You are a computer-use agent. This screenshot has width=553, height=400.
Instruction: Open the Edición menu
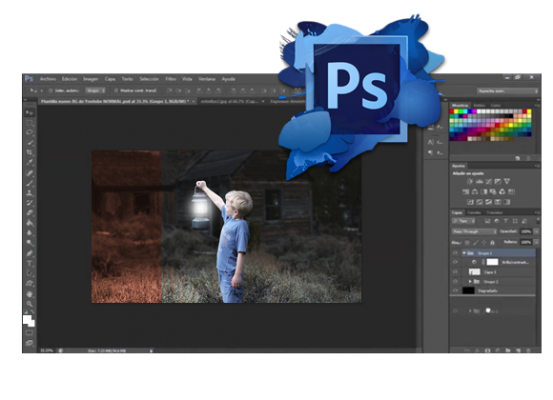pyautogui.click(x=69, y=79)
